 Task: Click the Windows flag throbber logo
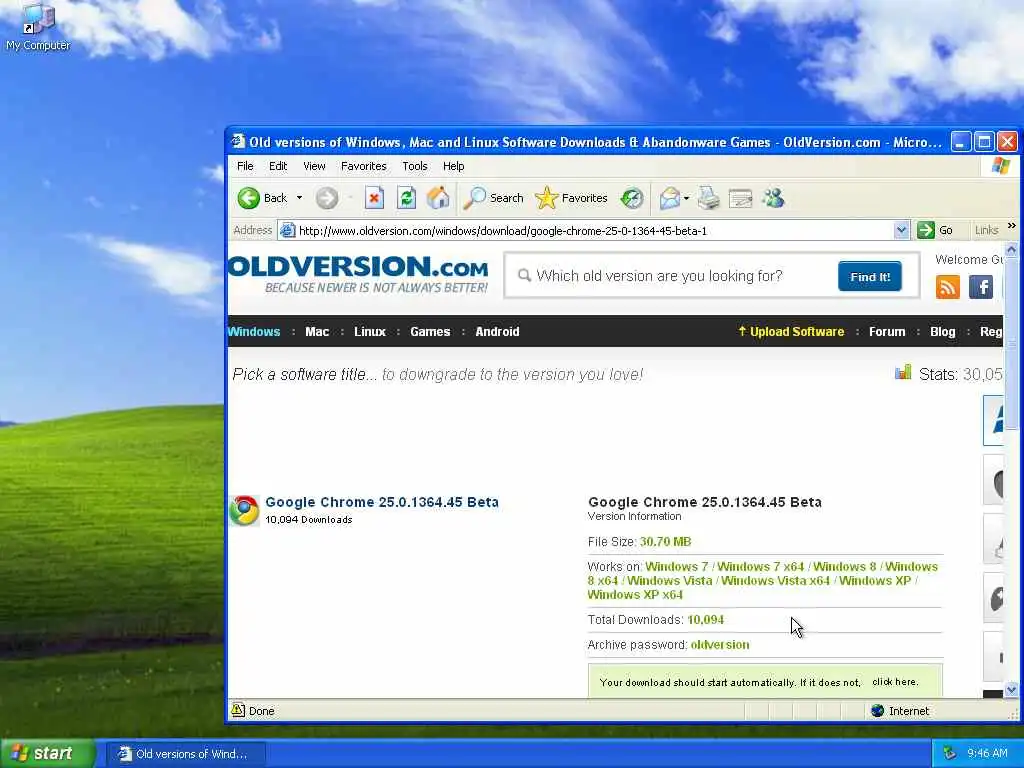(x=1000, y=166)
